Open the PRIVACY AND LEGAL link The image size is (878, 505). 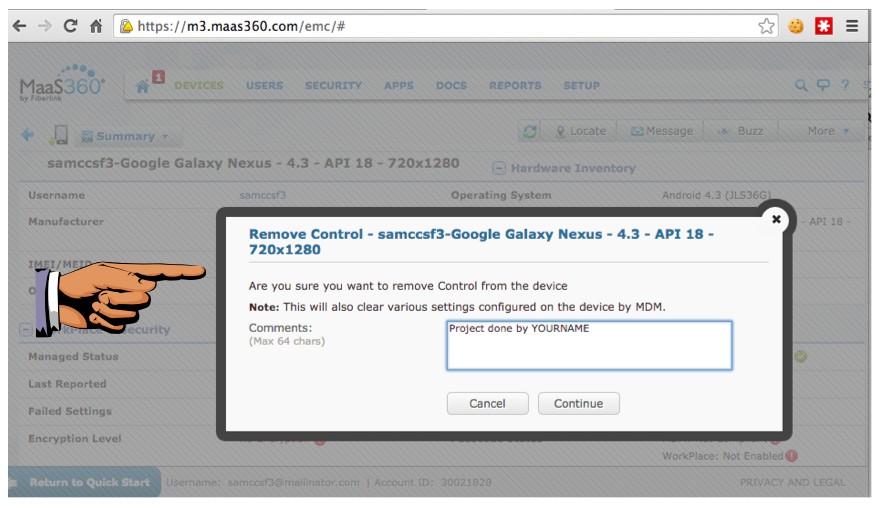click(x=792, y=482)
